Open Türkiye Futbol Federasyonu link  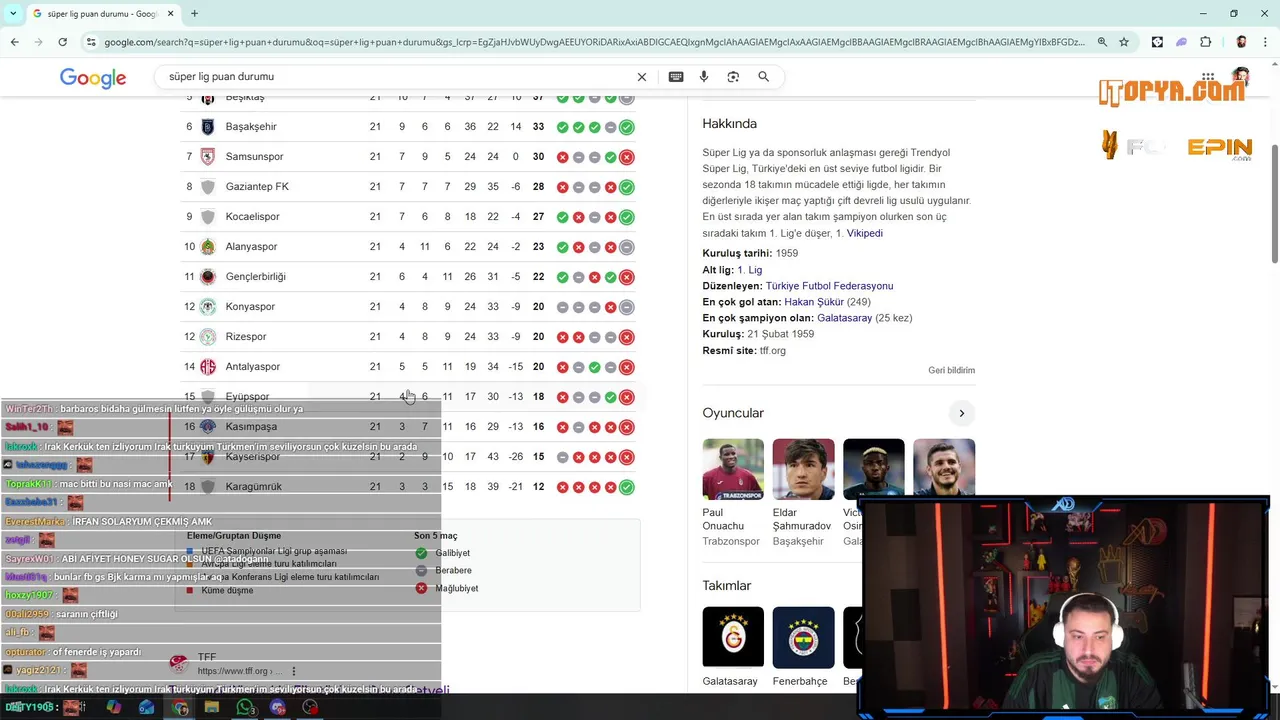coord(829,286)
